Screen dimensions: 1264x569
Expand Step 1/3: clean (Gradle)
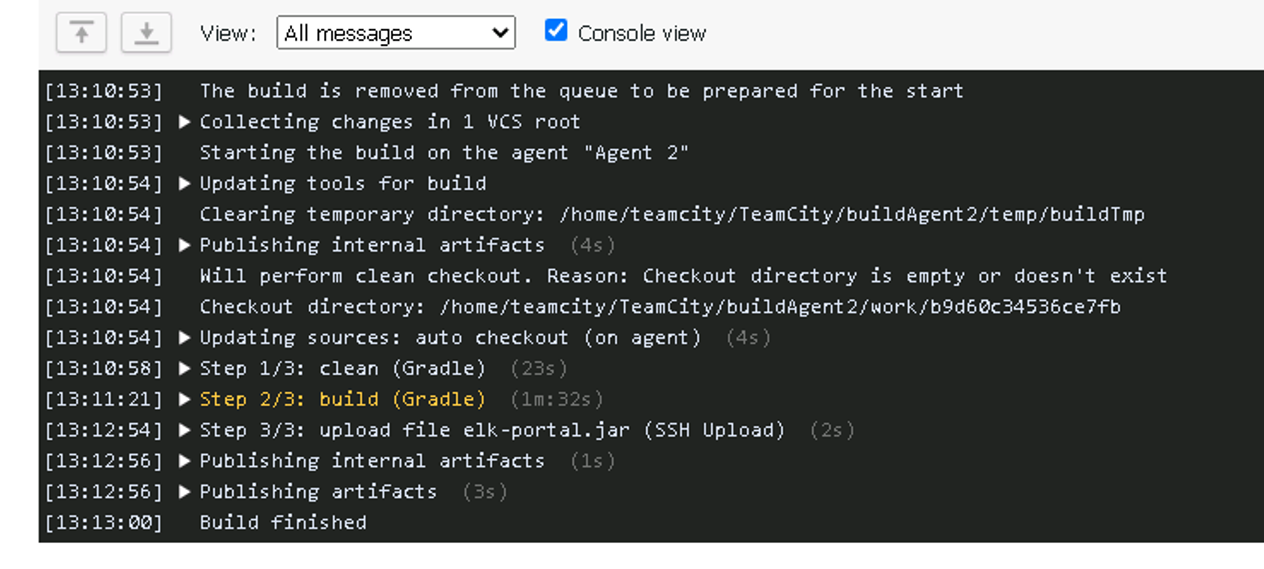pyautogui.click(x=185, y=368)
